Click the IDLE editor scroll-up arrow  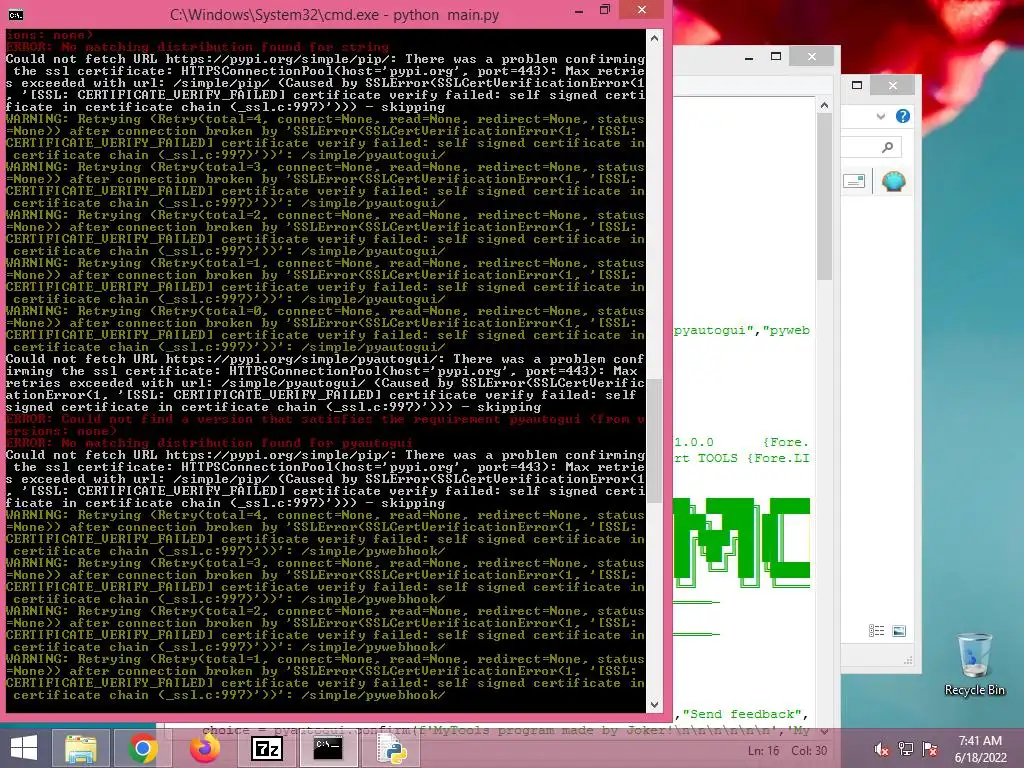click(x=824, y=105)
